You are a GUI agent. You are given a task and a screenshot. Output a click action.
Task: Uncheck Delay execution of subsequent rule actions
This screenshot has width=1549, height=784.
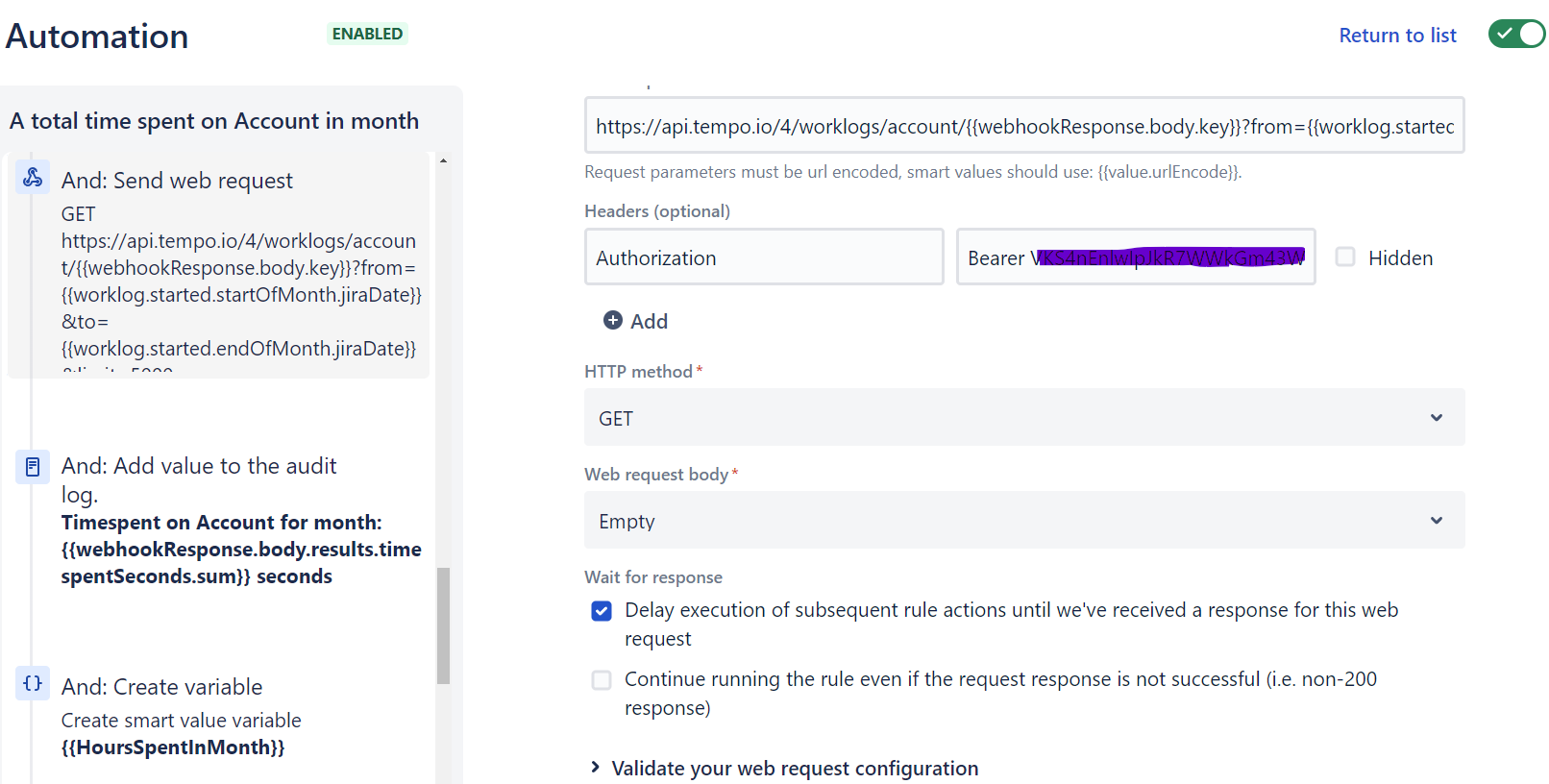pyautogui.click(x=602, y=611)
